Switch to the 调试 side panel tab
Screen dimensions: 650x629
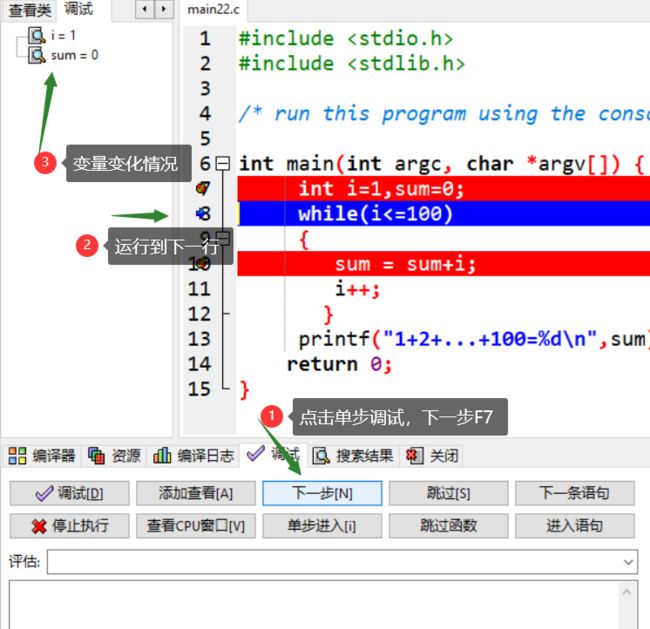coord(78,9)
